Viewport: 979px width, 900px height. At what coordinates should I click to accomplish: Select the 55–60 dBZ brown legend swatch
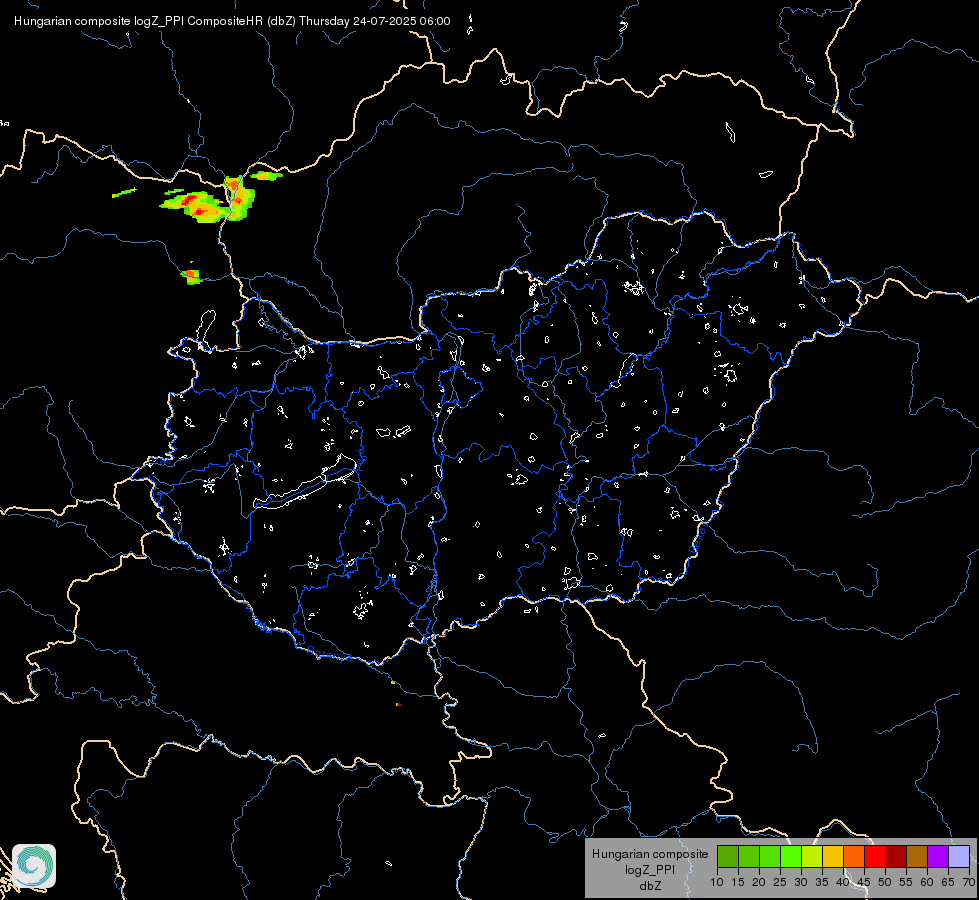coord(917,856)
